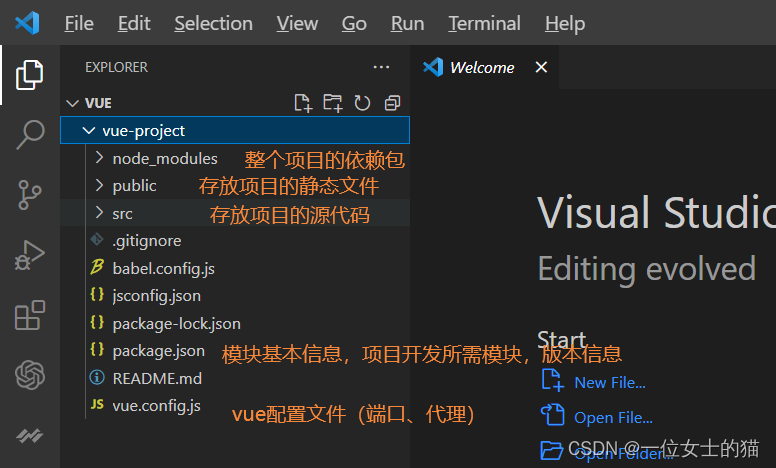The height and width of the screenshot is (468, 776).
Task: Open the File menu
Action: click(79, 23)
